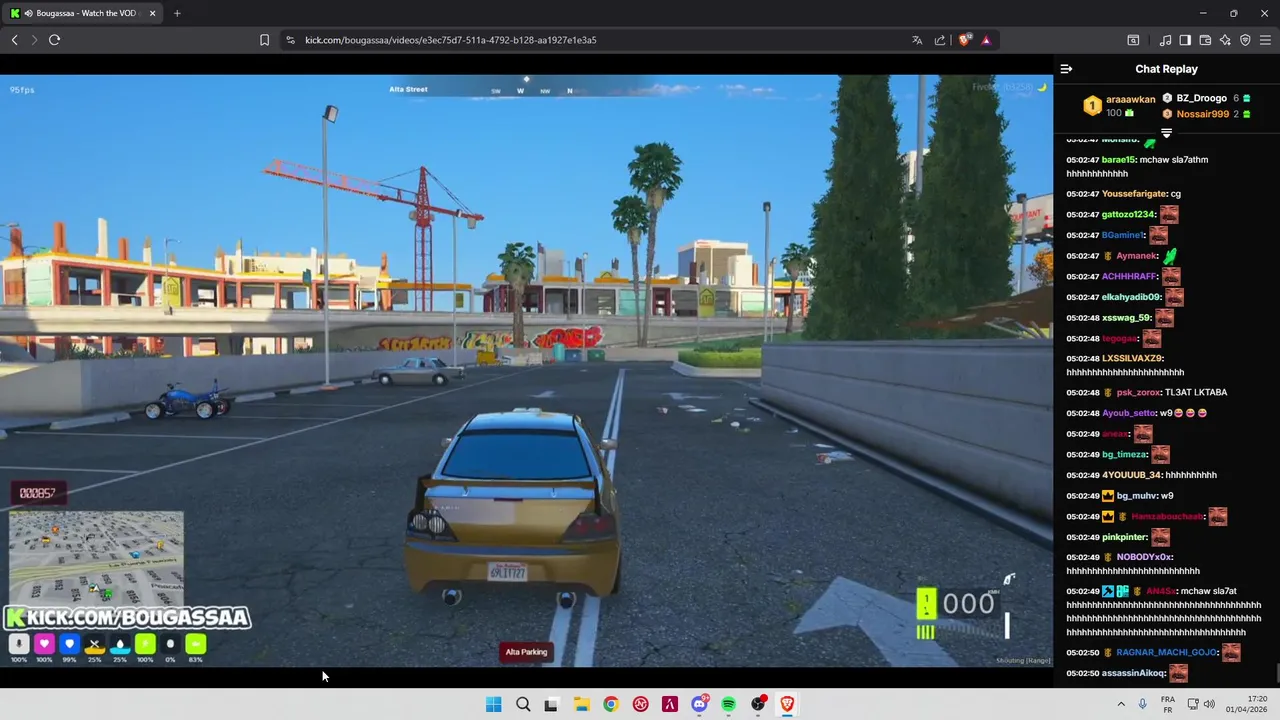Open Task View on the taskbar
Viewport: 1280px width, 720px height.
551,704
